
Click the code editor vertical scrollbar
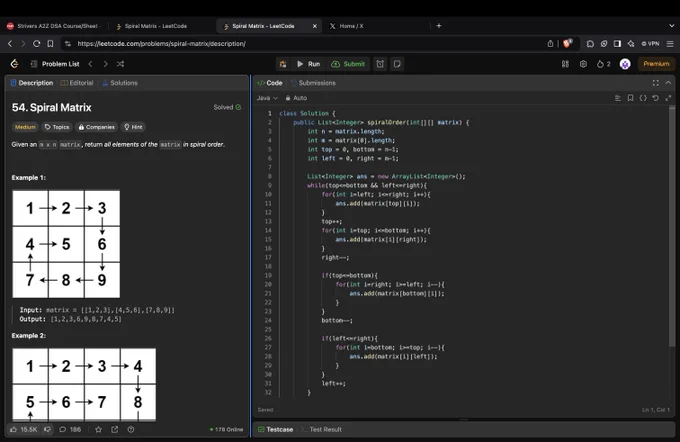672,226
